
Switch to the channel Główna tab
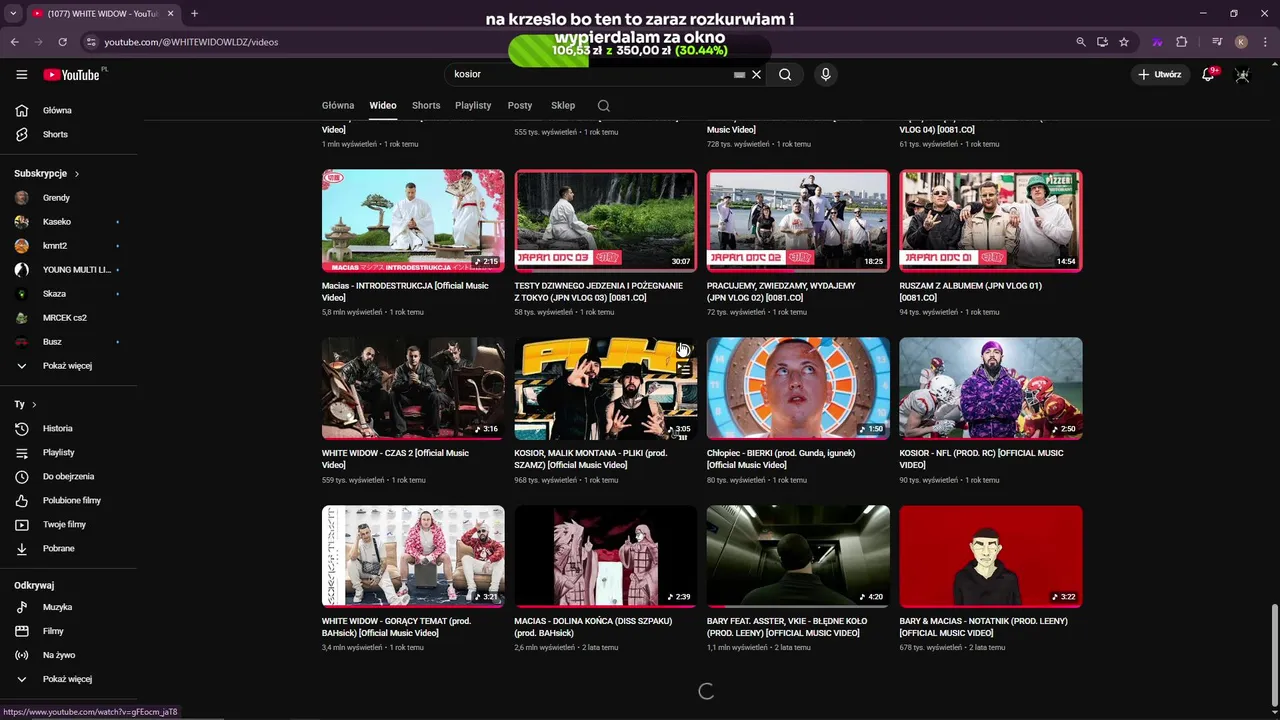[338, 105]
